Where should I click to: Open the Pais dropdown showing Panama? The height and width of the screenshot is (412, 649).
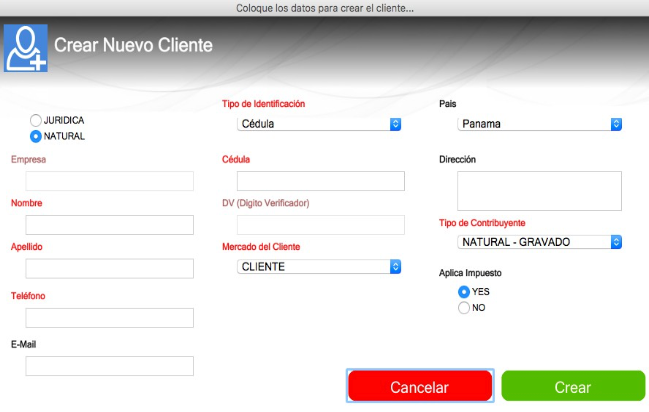coord(540,124)
